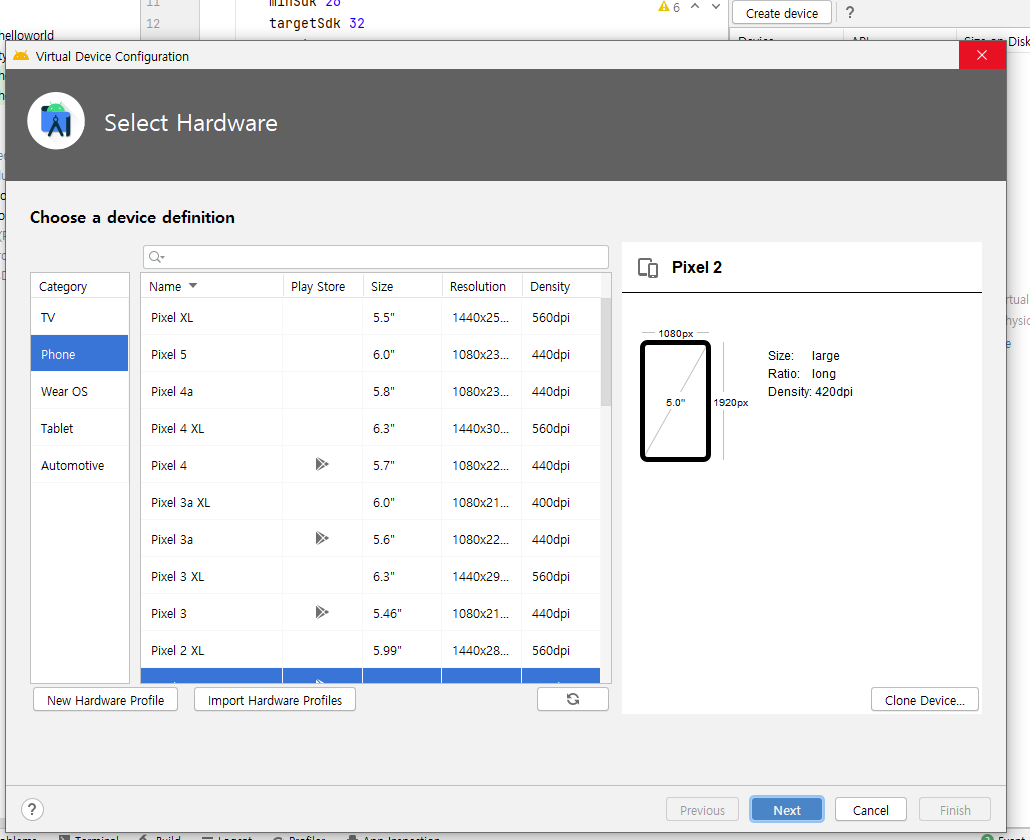Click the Play Store icon in Pixel 4 row

322,464
